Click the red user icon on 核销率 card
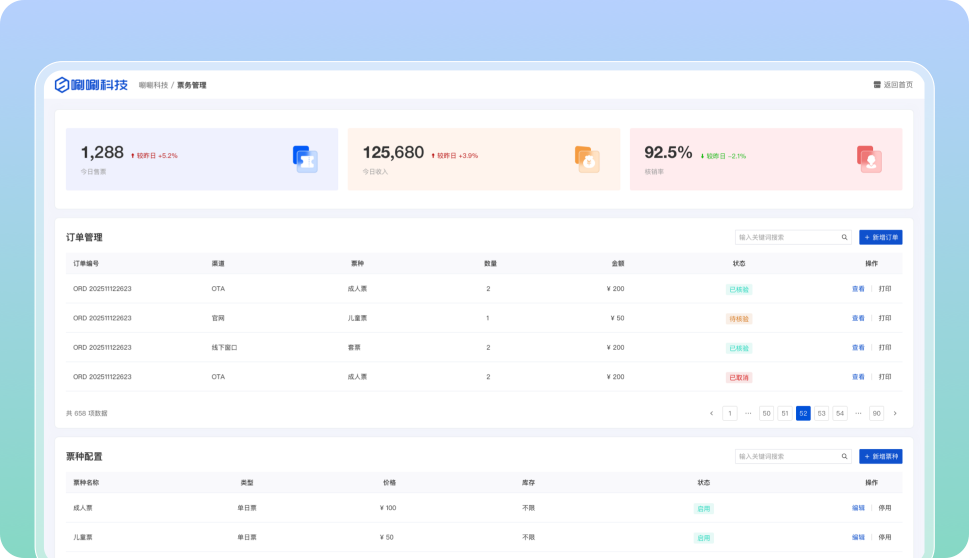Screen dimensions: 969x558 pyautogui.click(x=869, y=159)
